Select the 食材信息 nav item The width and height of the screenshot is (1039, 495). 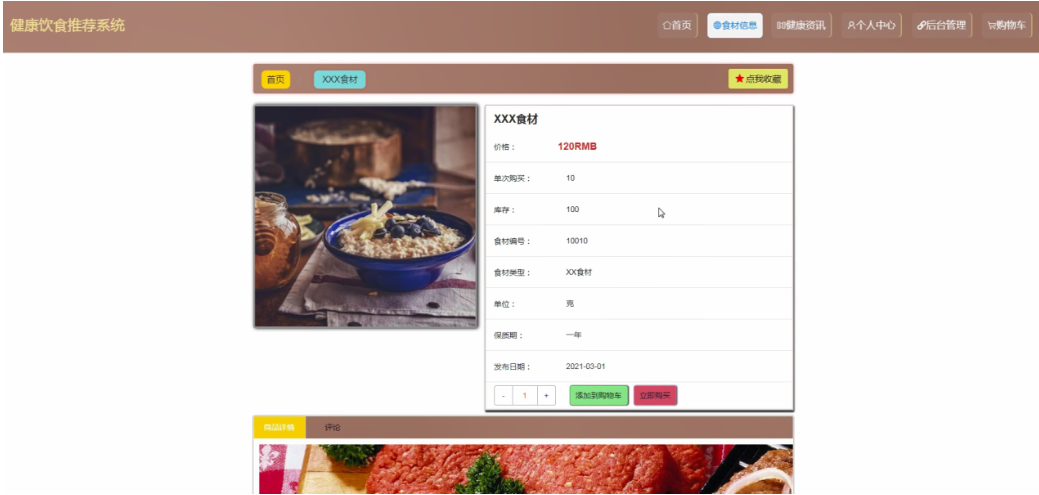735,25
